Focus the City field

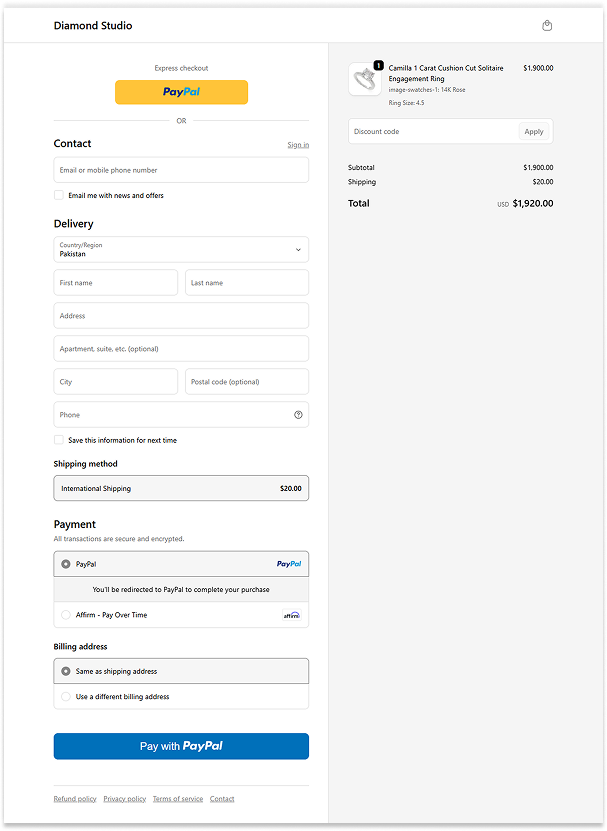point(116,382)
